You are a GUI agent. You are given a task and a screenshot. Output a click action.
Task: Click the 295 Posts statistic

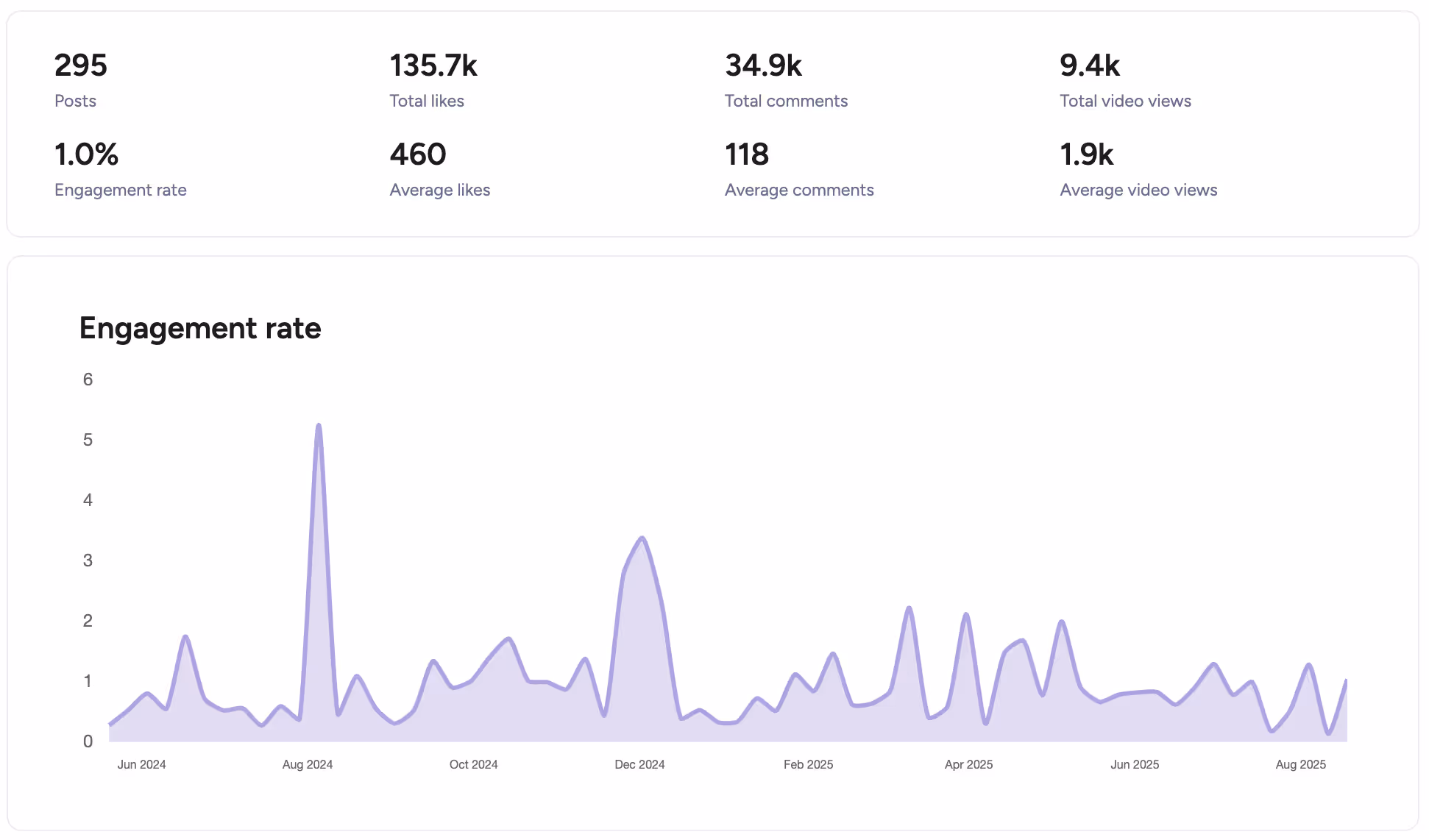81,66
